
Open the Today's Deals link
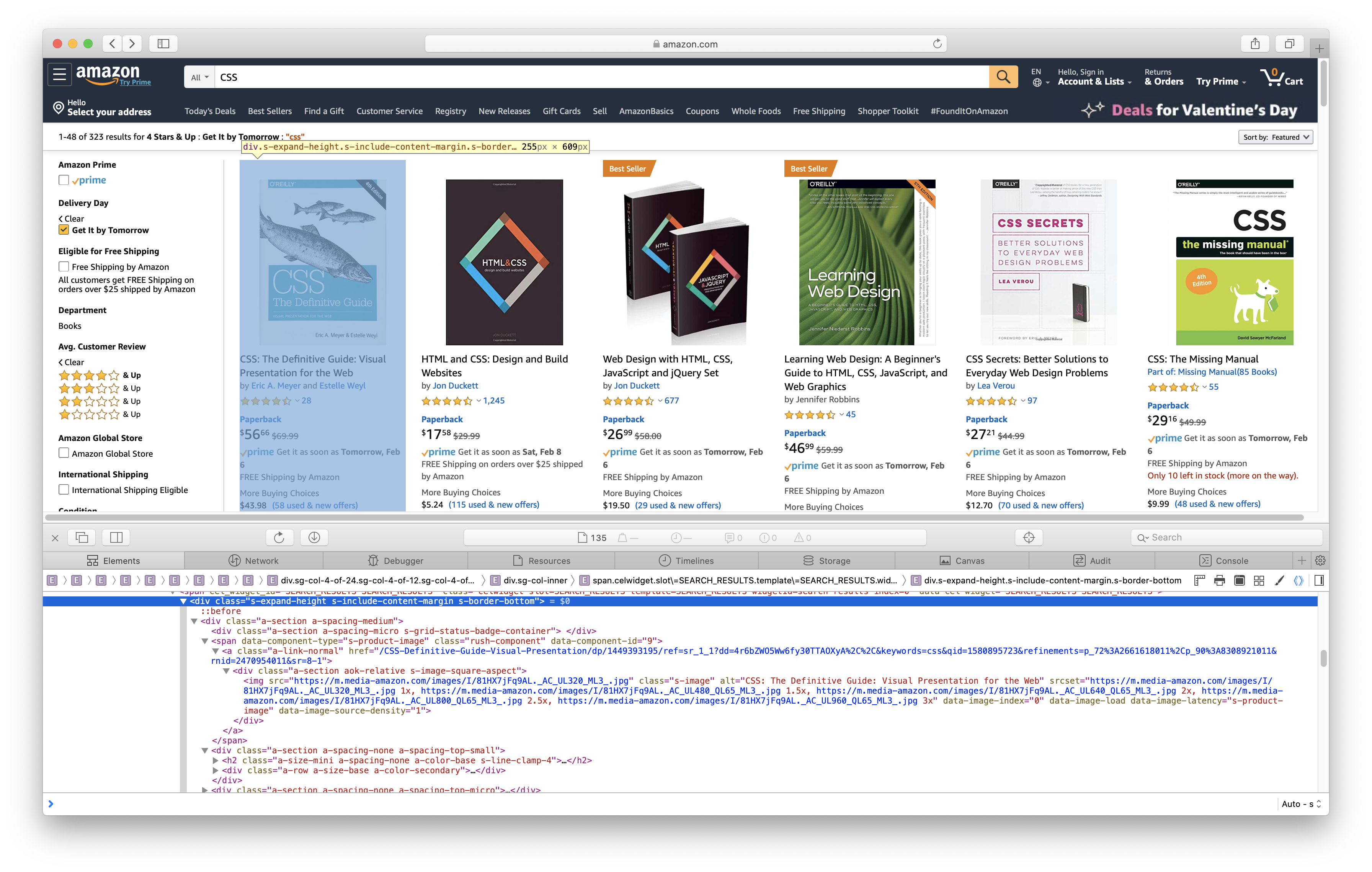[x=210, y=111]
